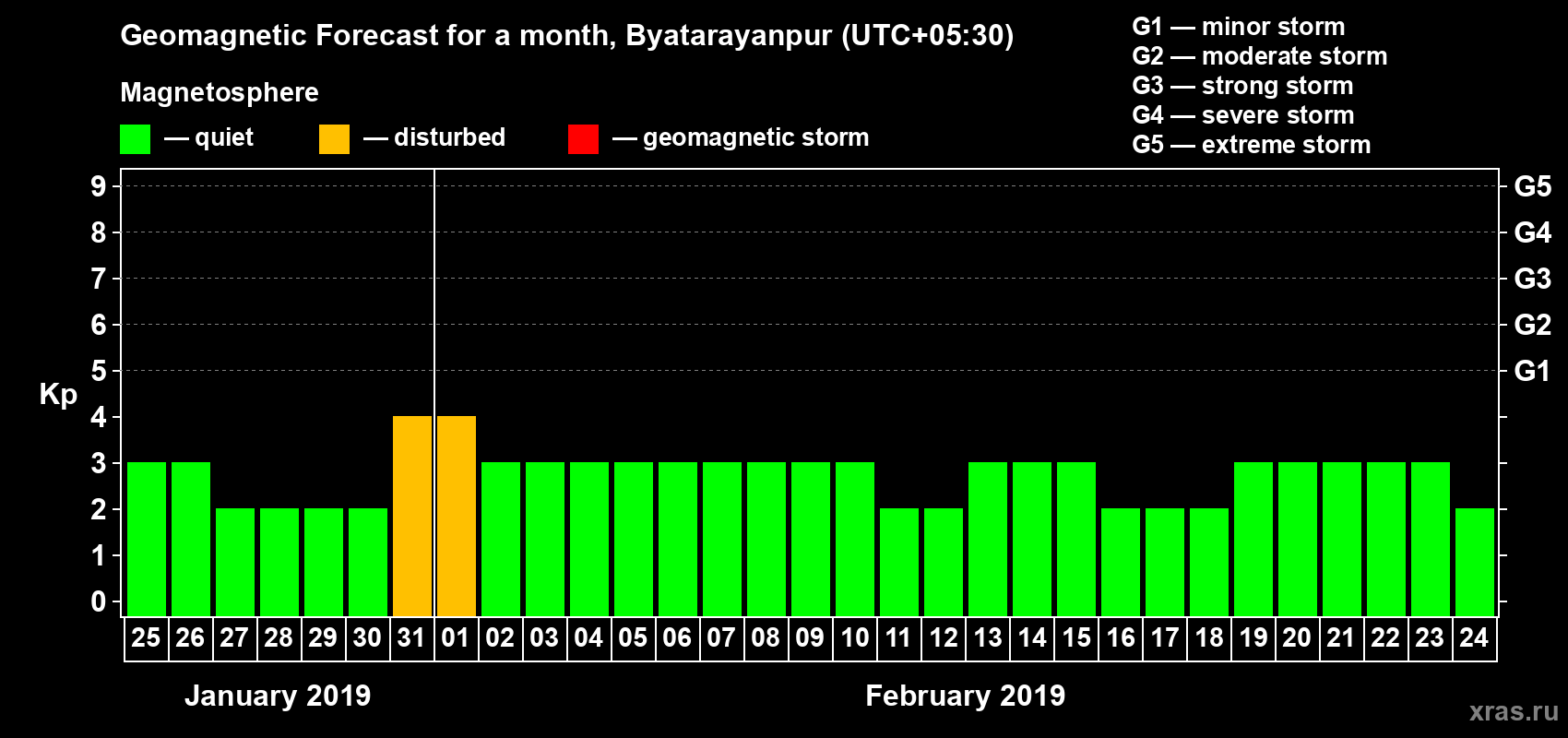Click the 'G2 — moderate storm' legend text
The image size is (1568, 738).
(x=1260, y=56)
